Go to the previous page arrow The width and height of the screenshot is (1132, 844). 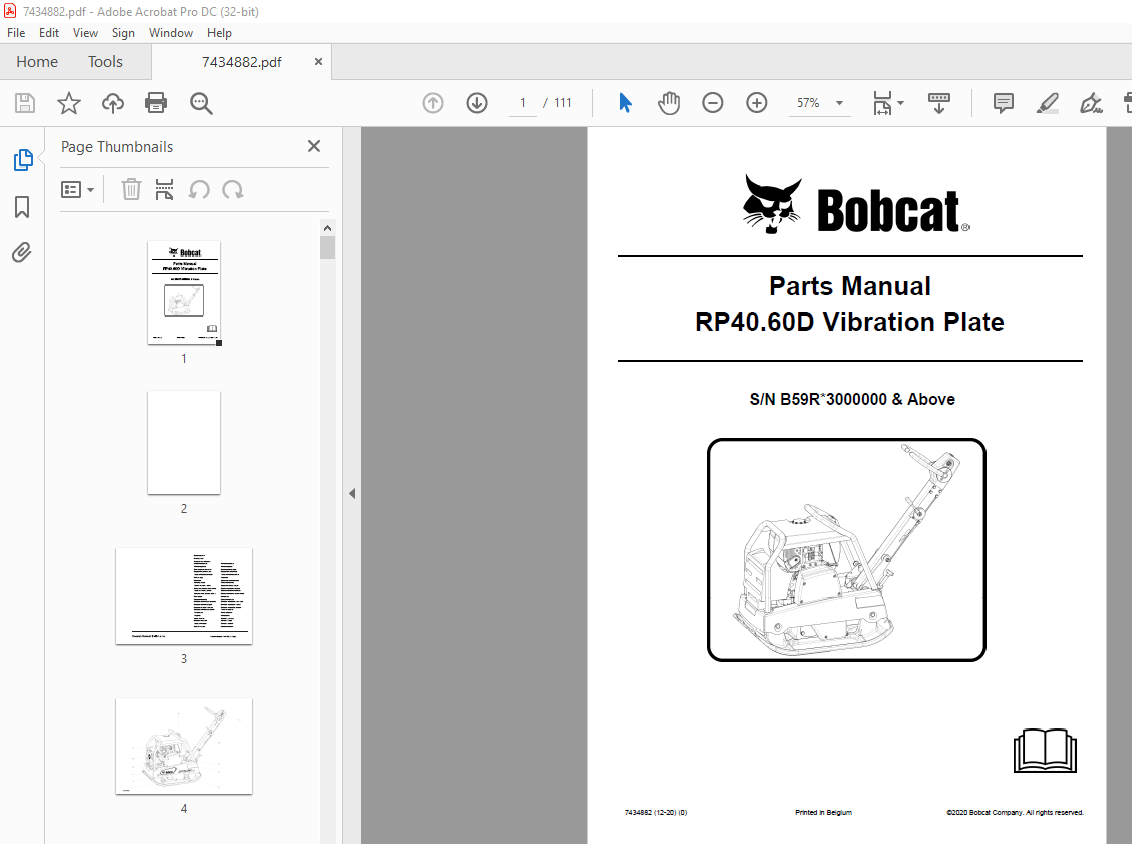[x=432, y=103]
